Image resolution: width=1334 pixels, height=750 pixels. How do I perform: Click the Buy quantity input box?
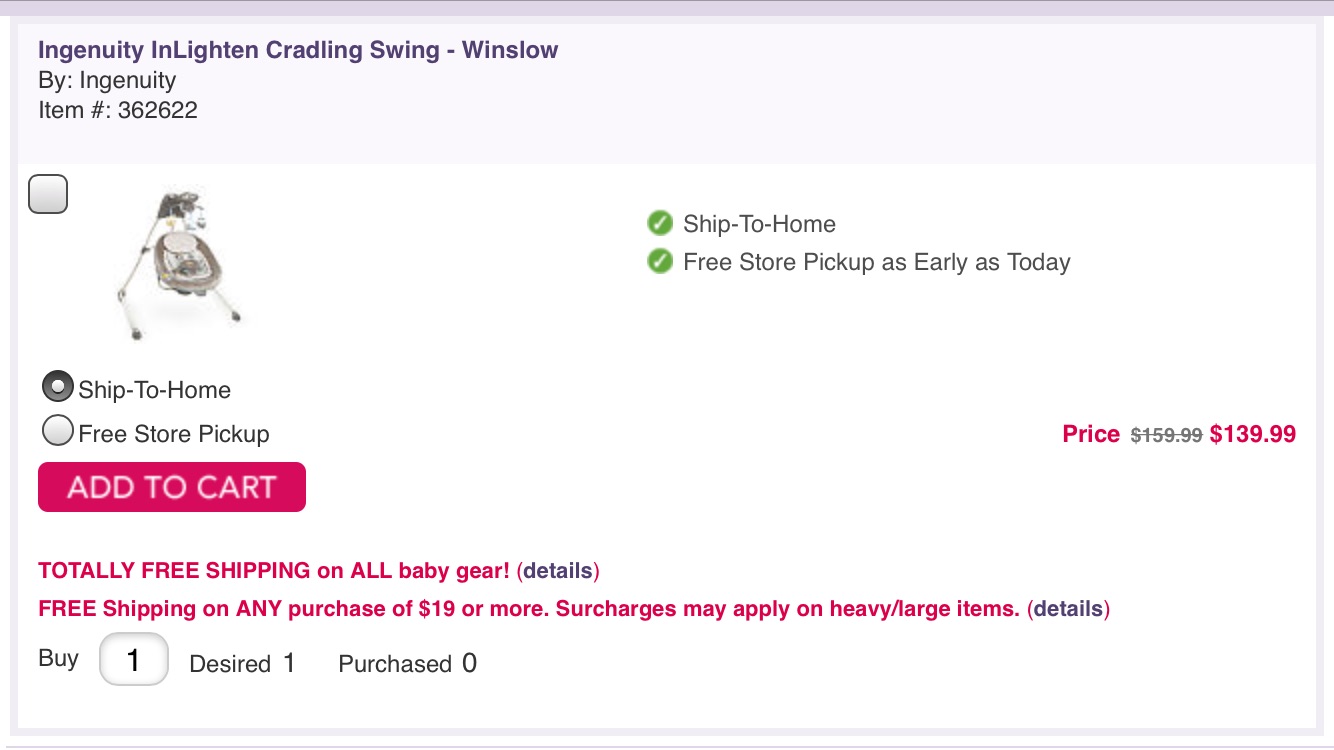[x=134, y=660]
